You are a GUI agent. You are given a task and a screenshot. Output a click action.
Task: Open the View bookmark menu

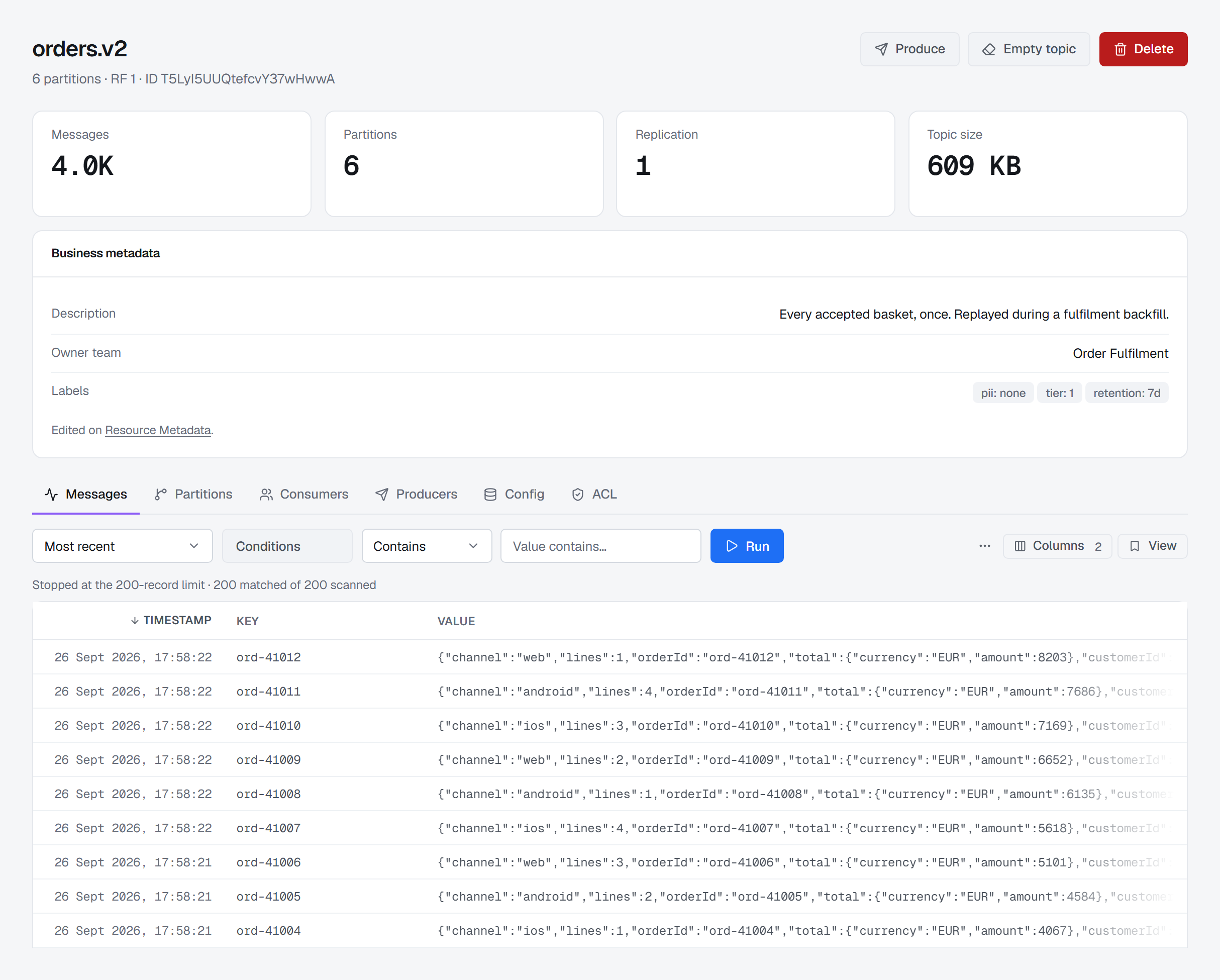point(1152,546)
